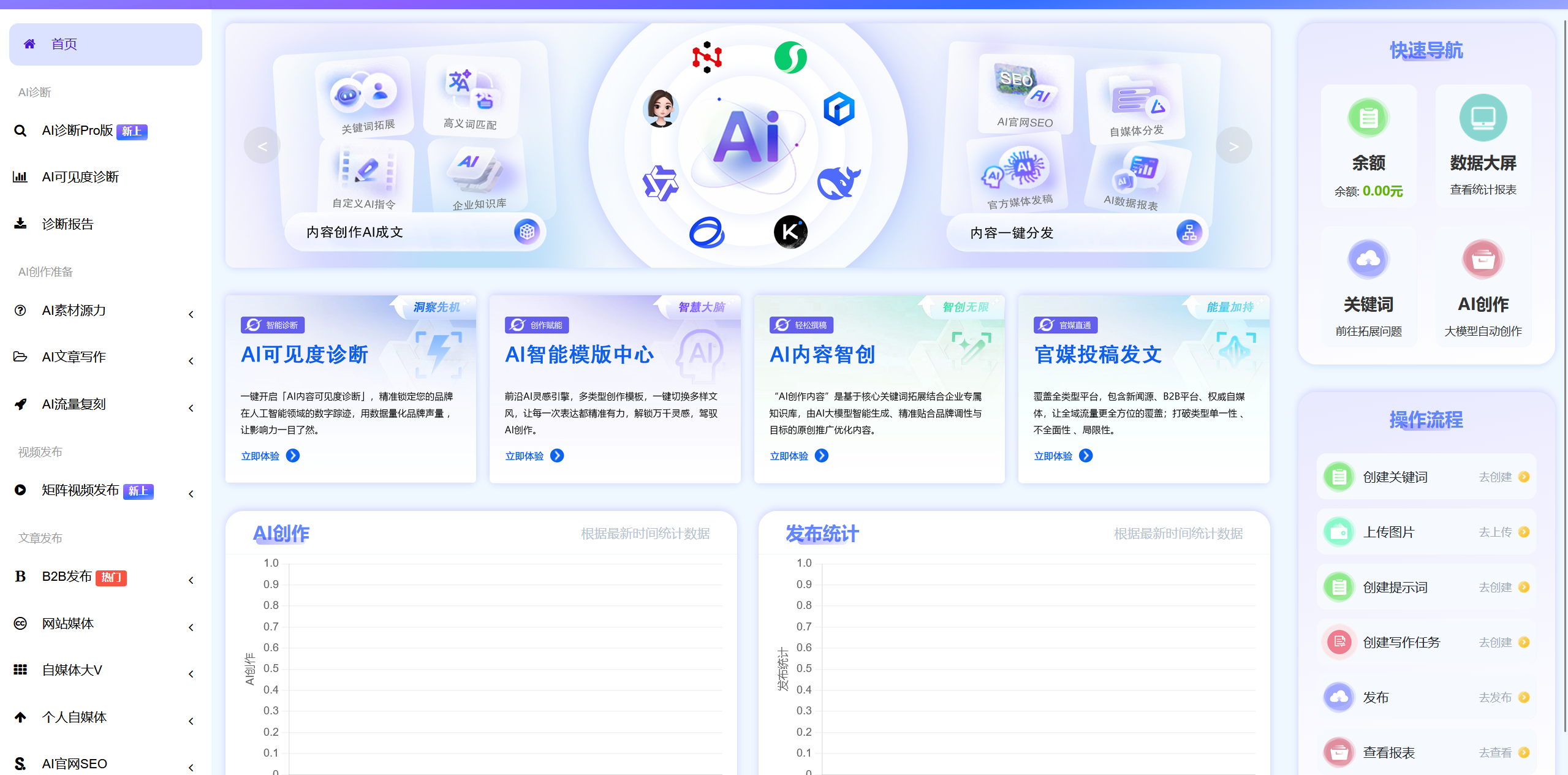The image size is (1568, 775).
Task: Click 立即体验 under 官媒投稿发文
Action: [x=1063, y=456]
